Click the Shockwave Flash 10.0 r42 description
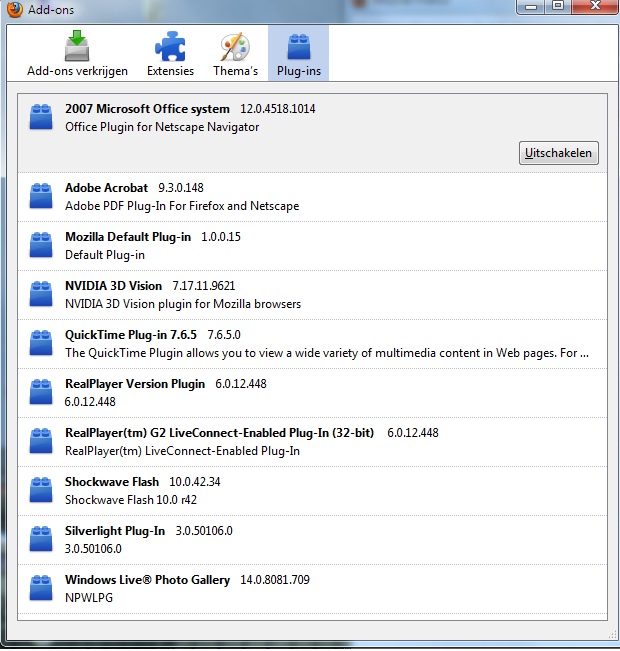The width and height of the screenshot is (620, 651). point(131,500)
